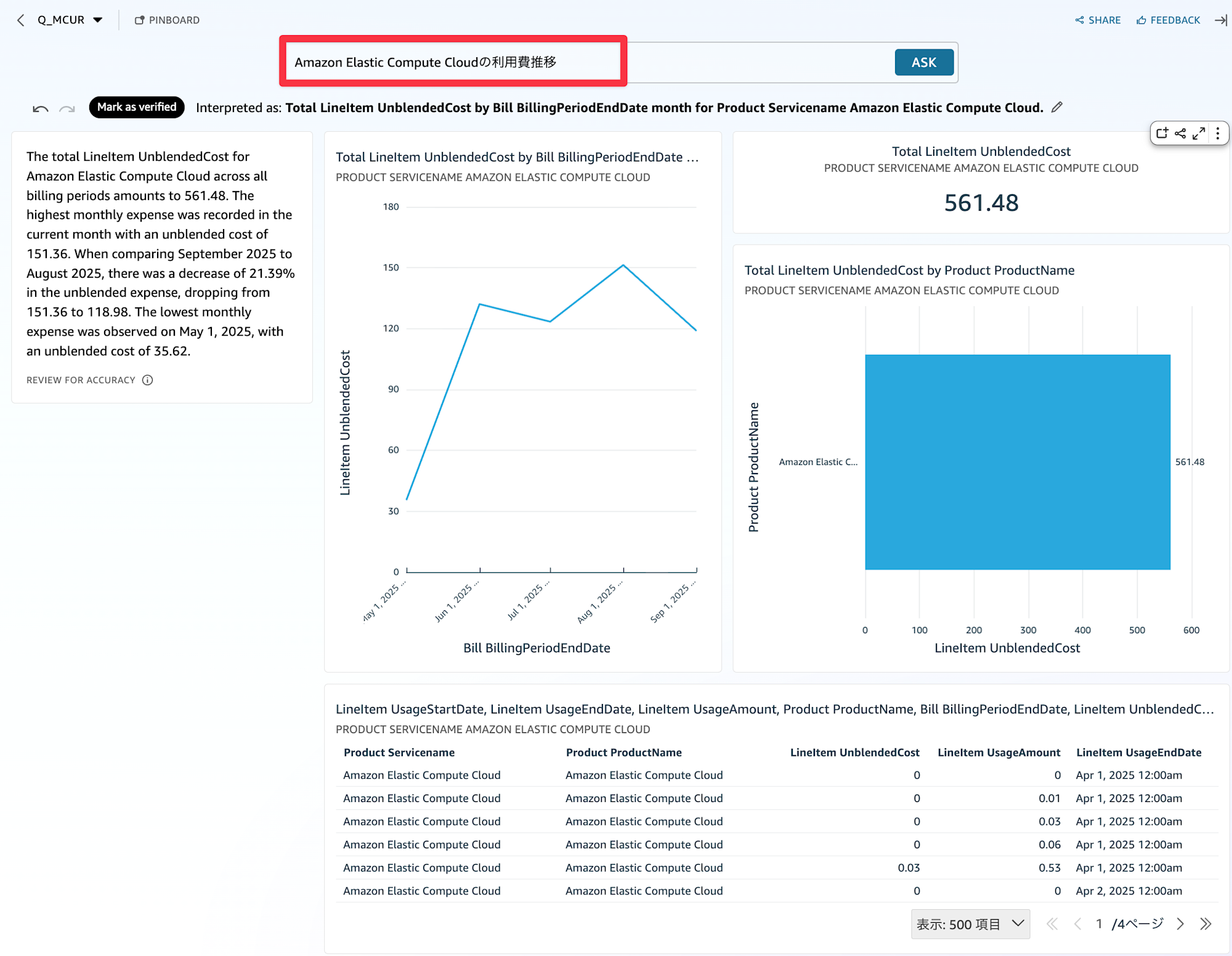
Task: Click the bar value label 561.48
Action: pos(1189,462)
